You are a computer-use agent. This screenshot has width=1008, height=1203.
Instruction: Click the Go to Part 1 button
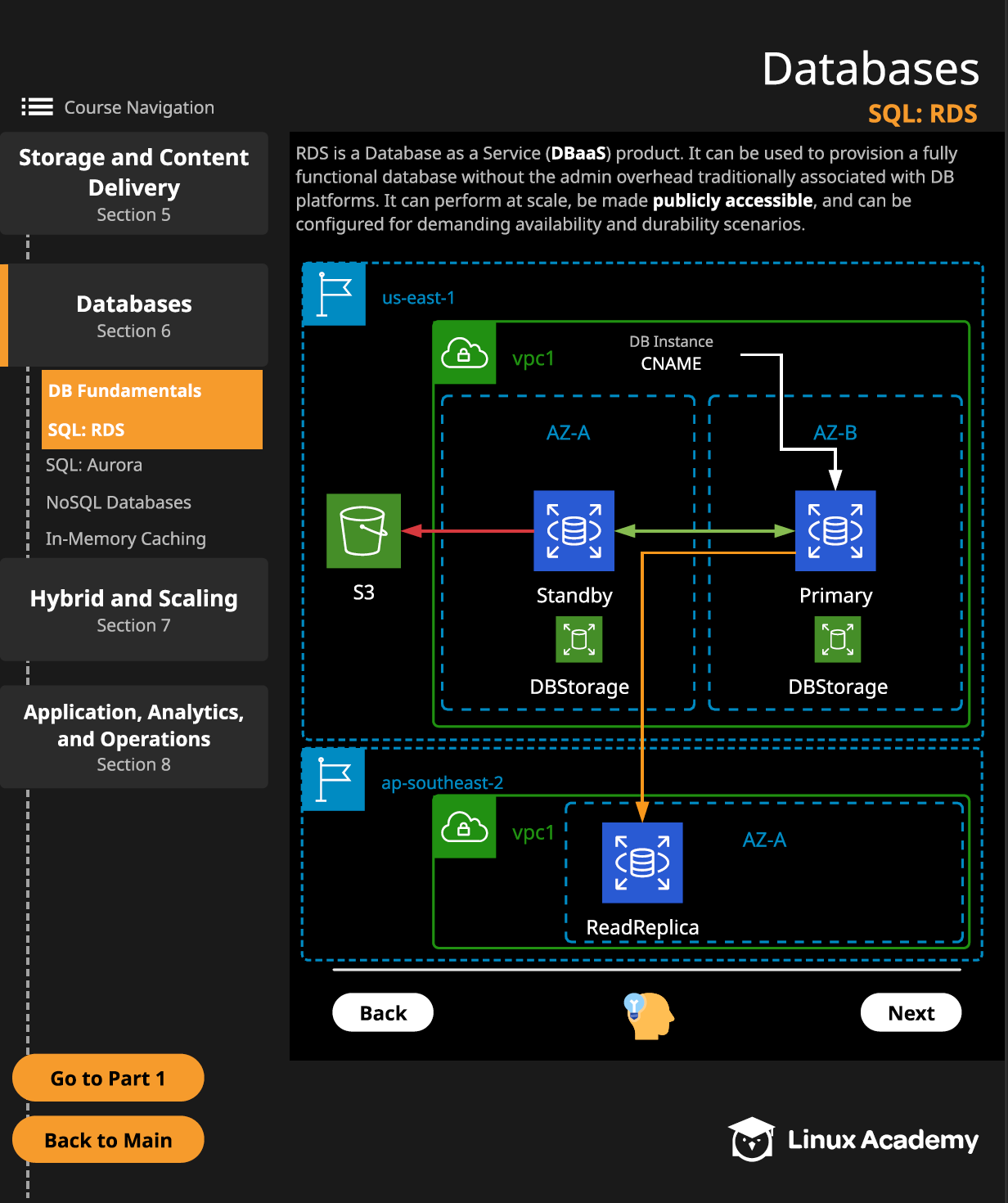pos(108,1078)
